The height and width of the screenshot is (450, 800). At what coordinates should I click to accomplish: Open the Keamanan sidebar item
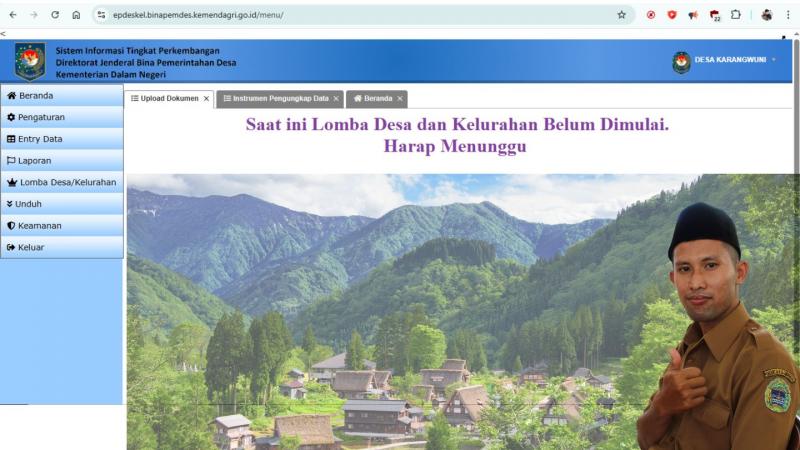point(62,226)
